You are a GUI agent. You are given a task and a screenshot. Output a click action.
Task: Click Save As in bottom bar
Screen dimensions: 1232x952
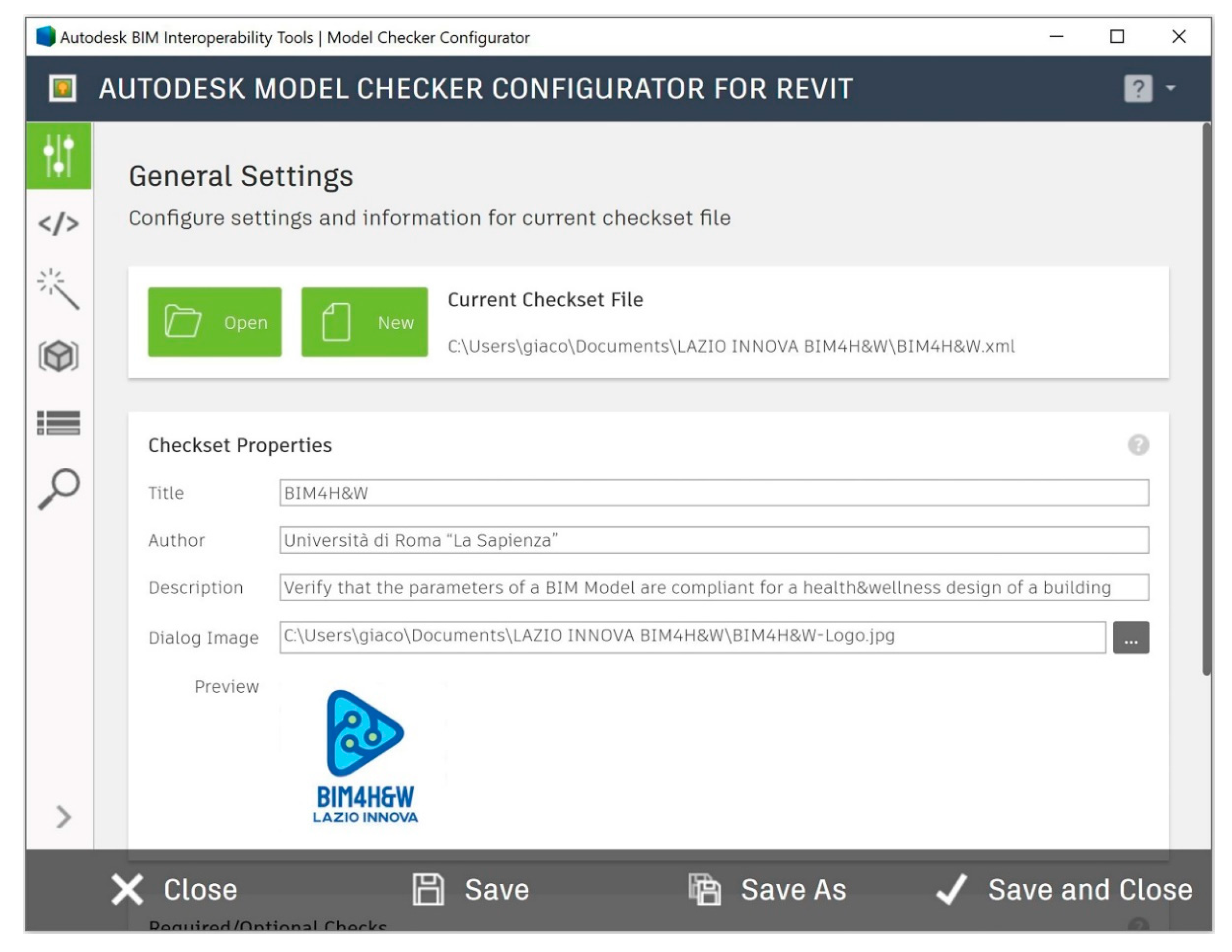tap(768, 890)
